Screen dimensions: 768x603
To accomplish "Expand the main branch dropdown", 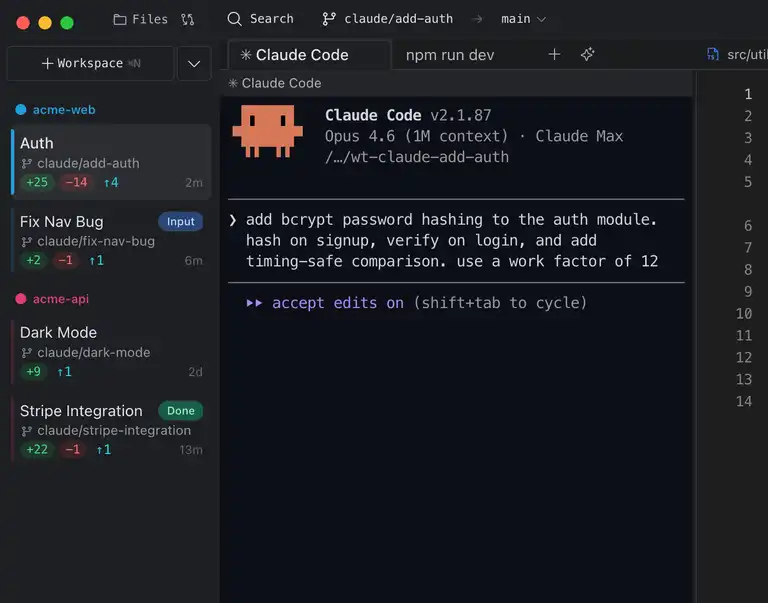I will [x=523, y=19].
